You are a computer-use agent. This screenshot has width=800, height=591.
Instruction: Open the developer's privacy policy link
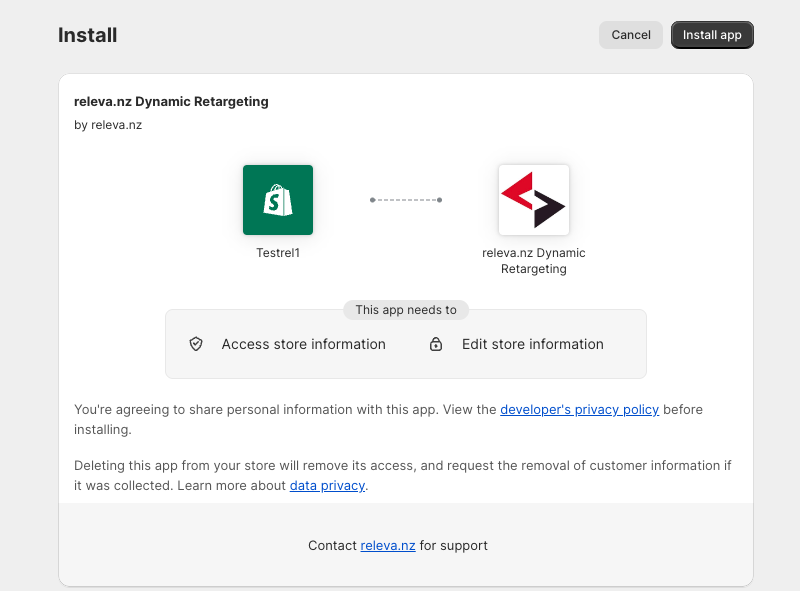(x=580, y=409)
